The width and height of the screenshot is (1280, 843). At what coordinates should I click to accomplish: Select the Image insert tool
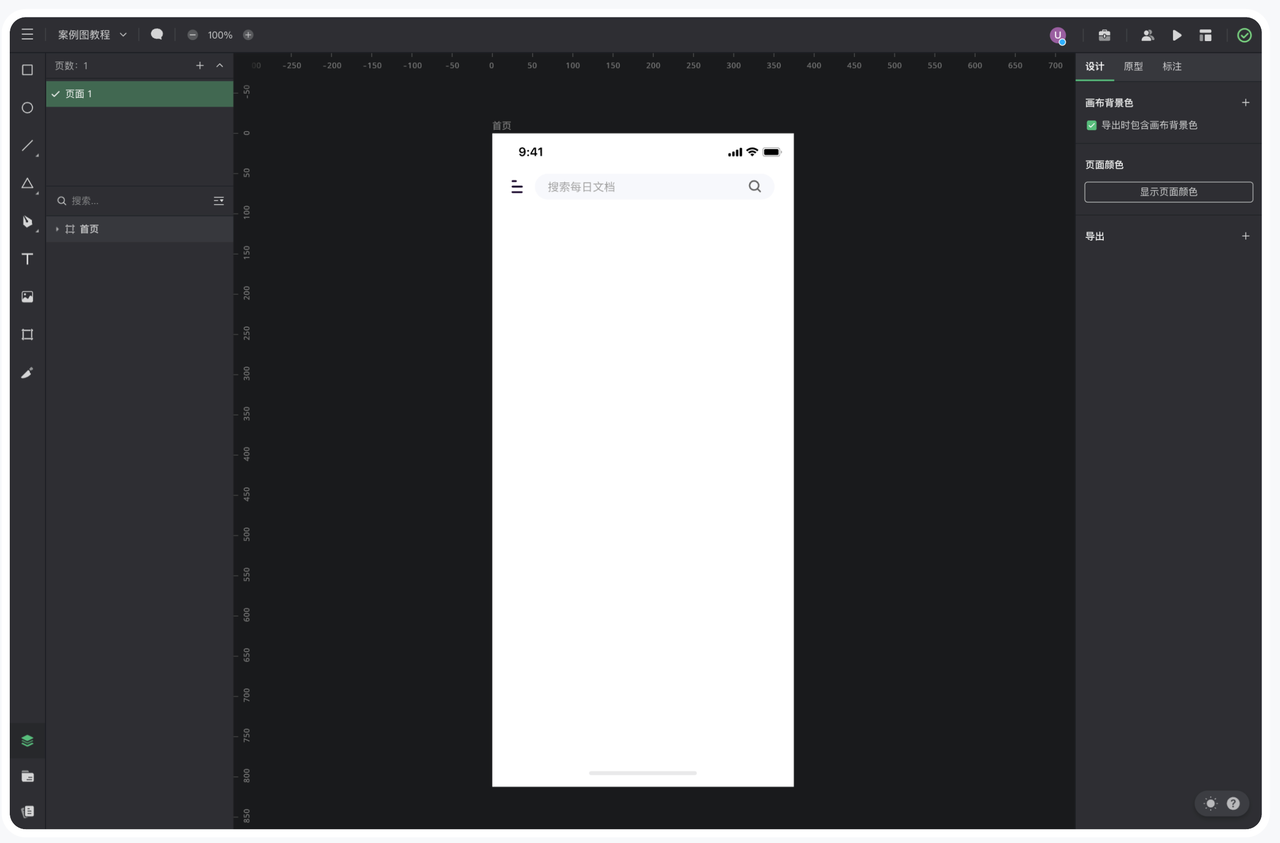click(27, 297)
